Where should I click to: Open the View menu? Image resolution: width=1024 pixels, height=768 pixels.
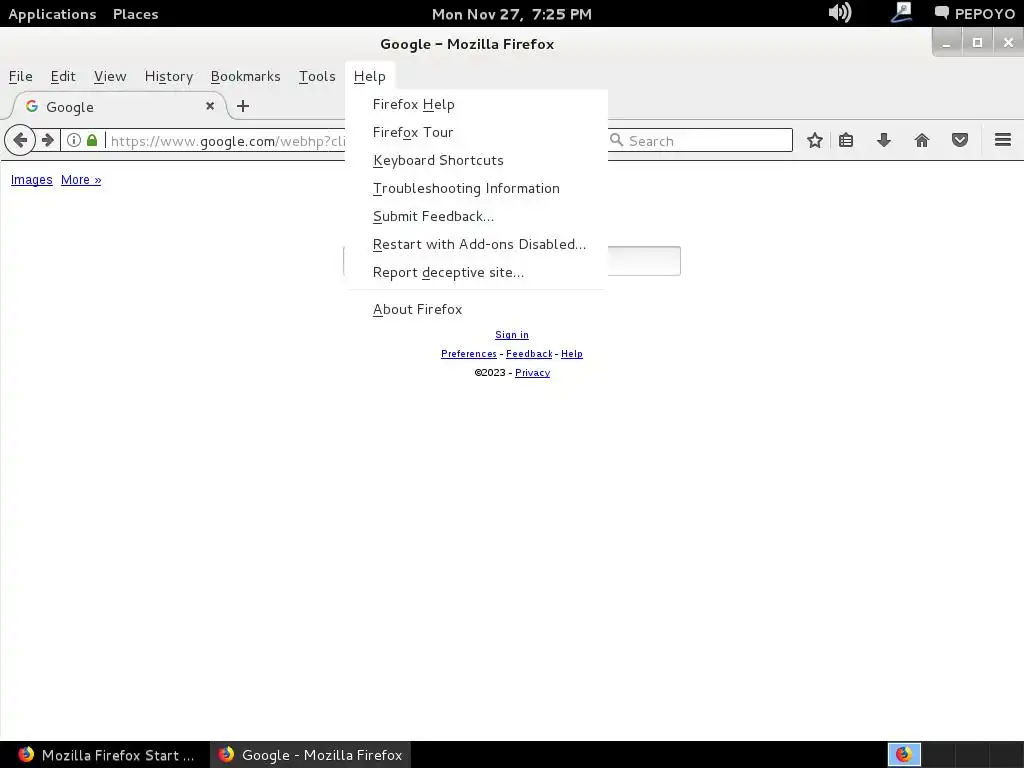coord(110,76)
